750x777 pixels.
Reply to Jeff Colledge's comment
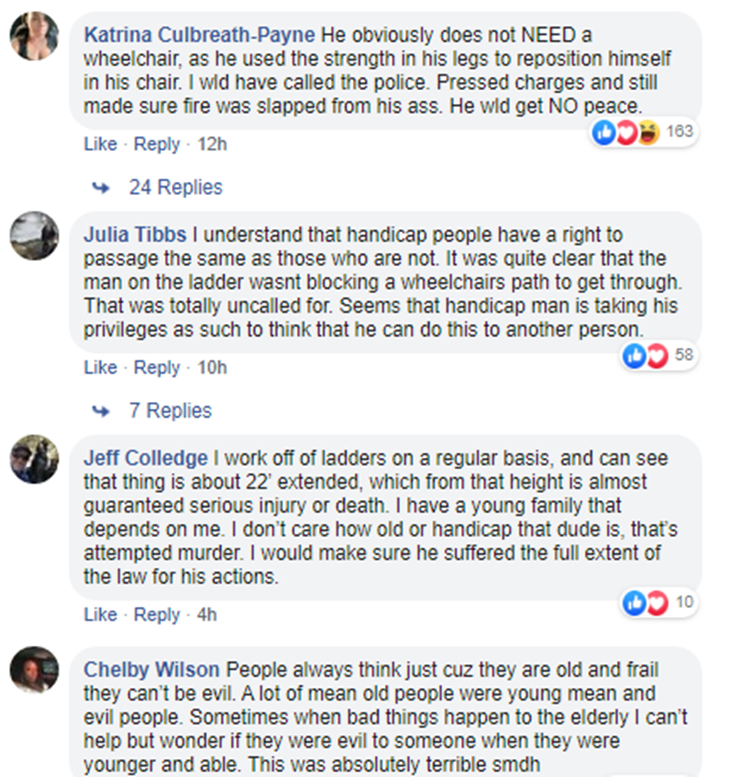tap(157, 614)
